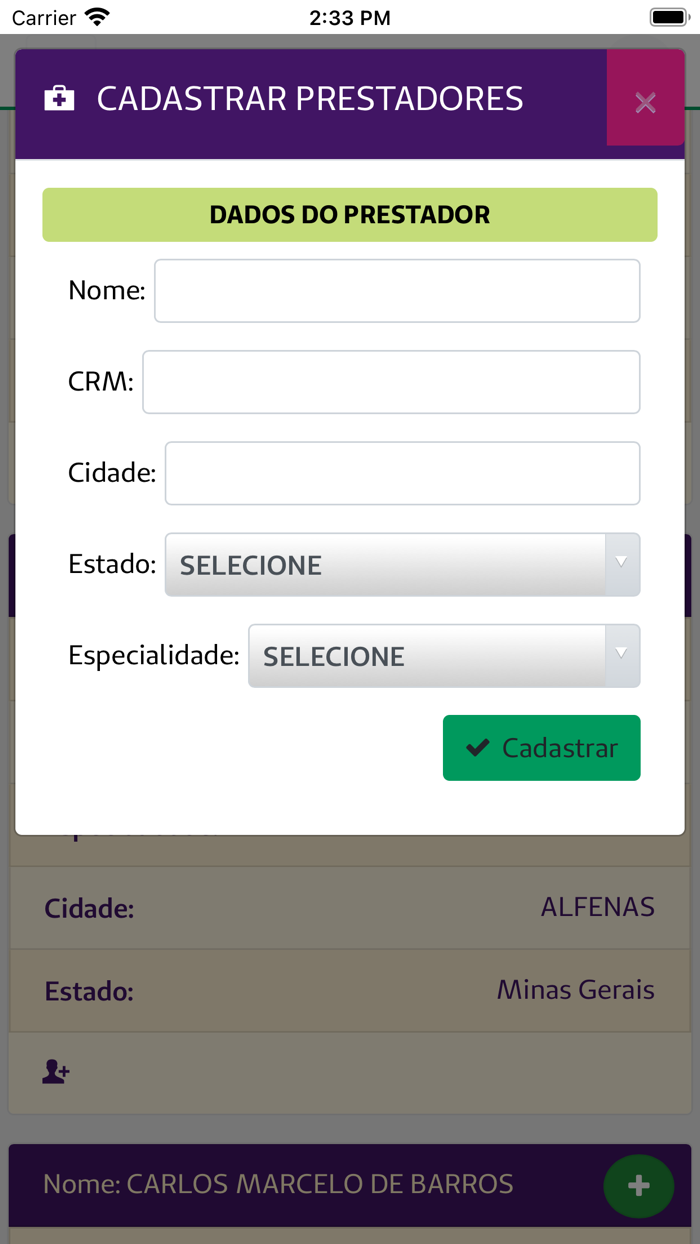
Task: Click inside the Nome input field
Action: pyautogui.click(x=396, y=290)
